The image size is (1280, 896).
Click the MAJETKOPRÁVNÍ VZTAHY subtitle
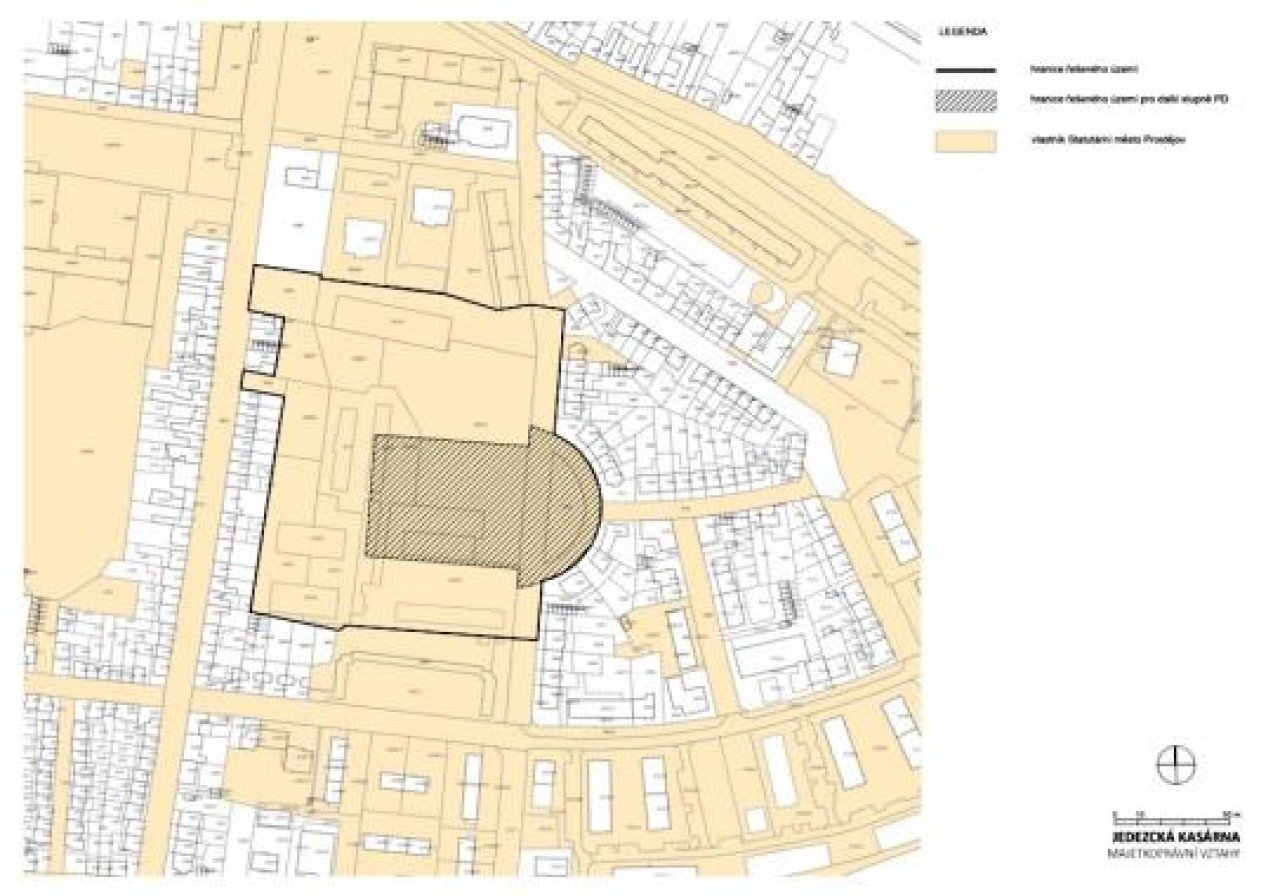coord(1177,855)
